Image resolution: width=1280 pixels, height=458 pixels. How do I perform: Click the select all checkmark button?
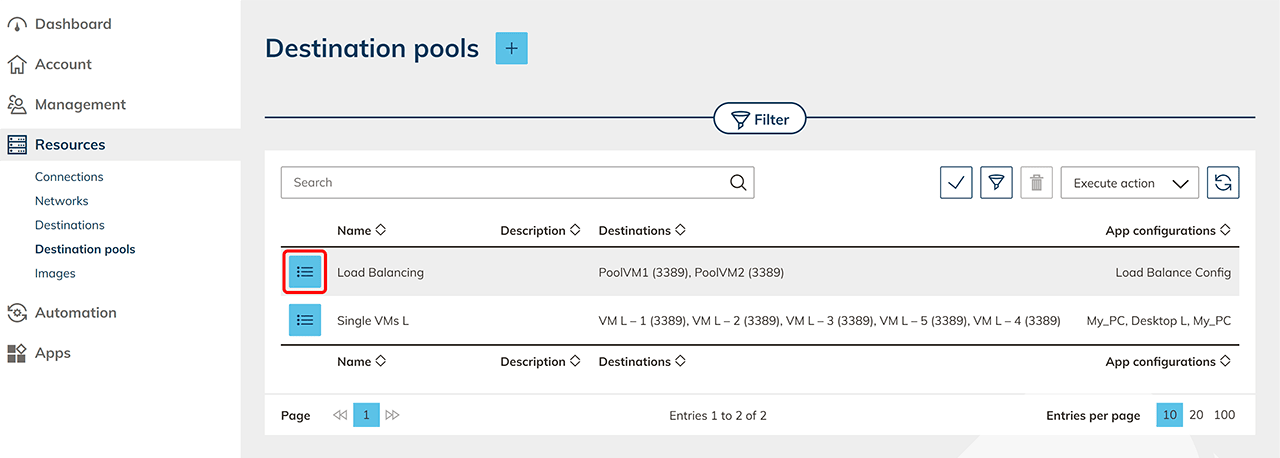(956, 183)
